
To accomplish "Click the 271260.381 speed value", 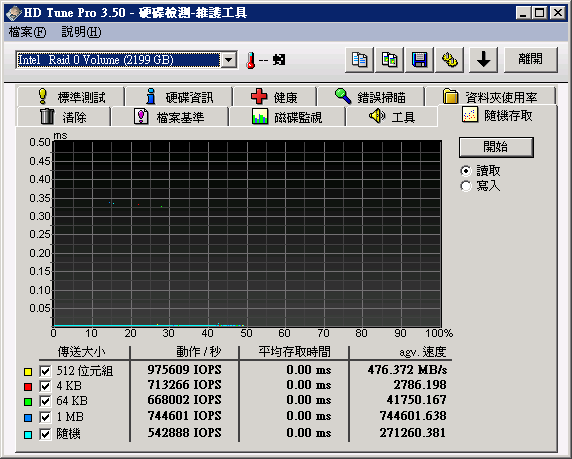I will coord(413,433).
